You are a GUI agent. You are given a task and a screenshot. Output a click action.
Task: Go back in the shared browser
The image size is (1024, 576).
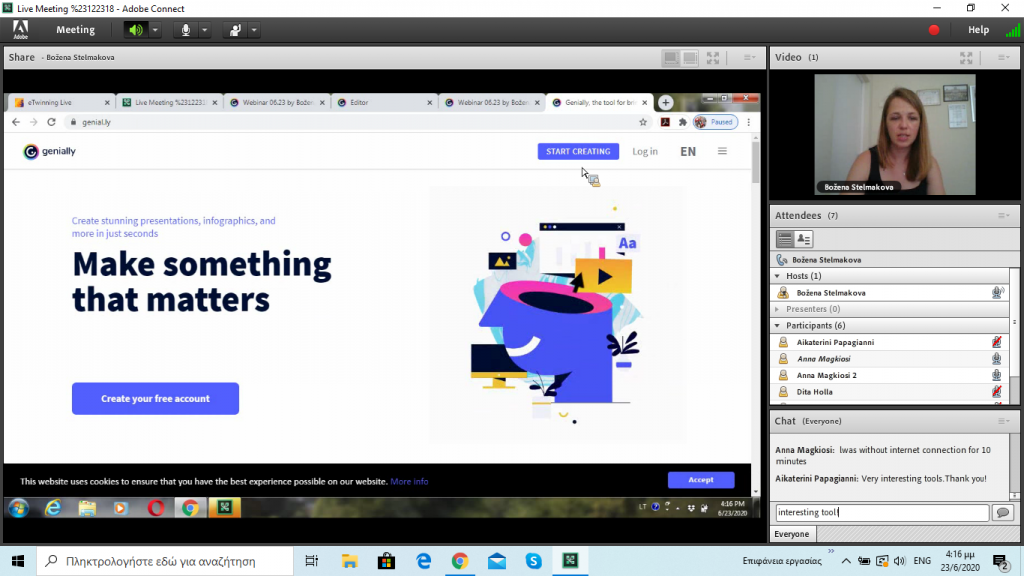tap(16, 122)
